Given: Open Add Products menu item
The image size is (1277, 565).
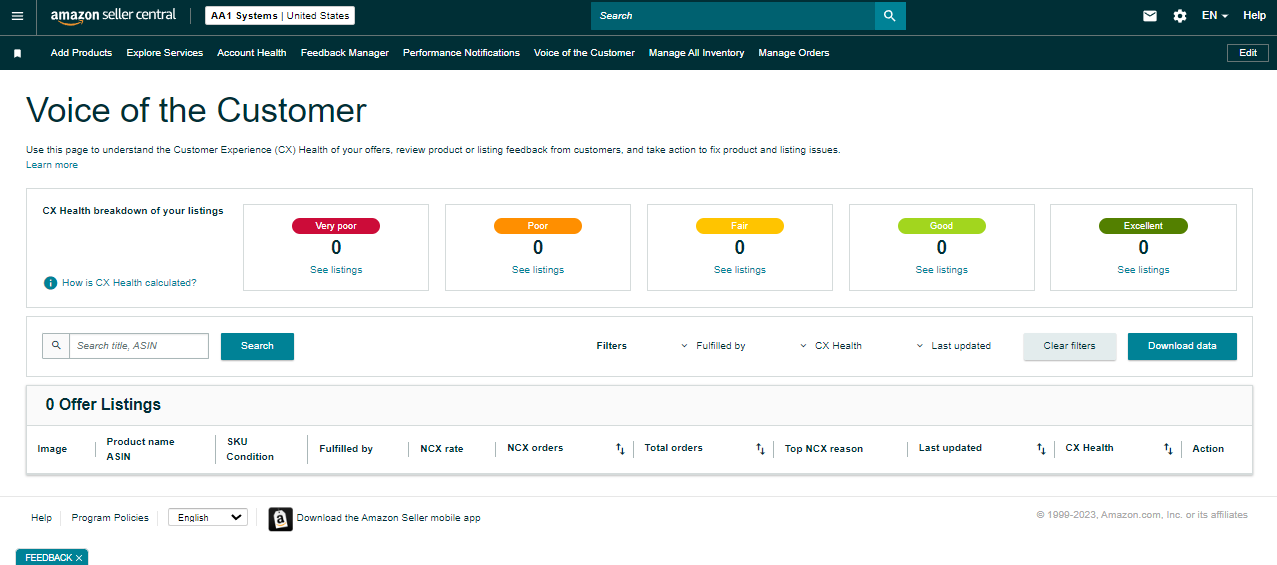Looking at the screenshot, I should (x=81, y=53).
